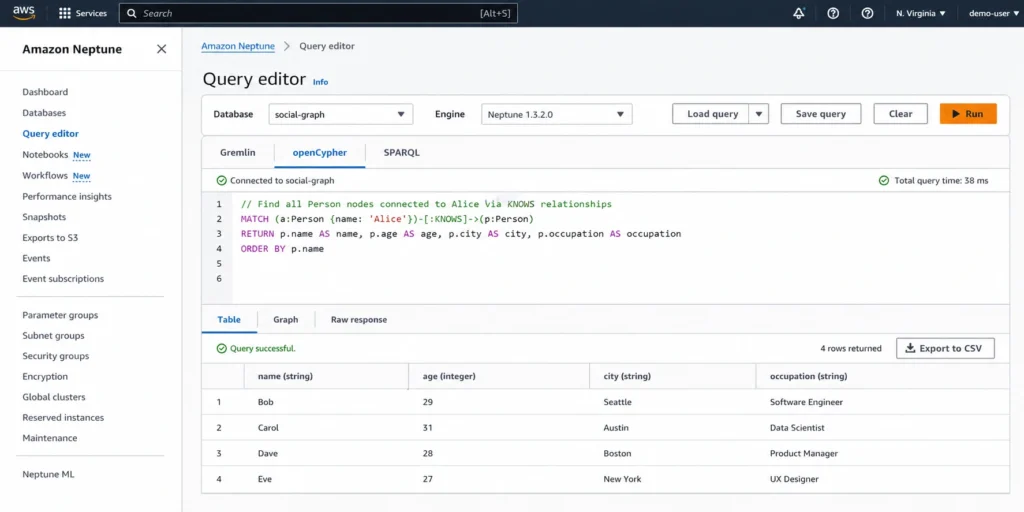Screen dimensions: 1024x512
Task: Select the Table results tab
Action: [x=229, y=319]
